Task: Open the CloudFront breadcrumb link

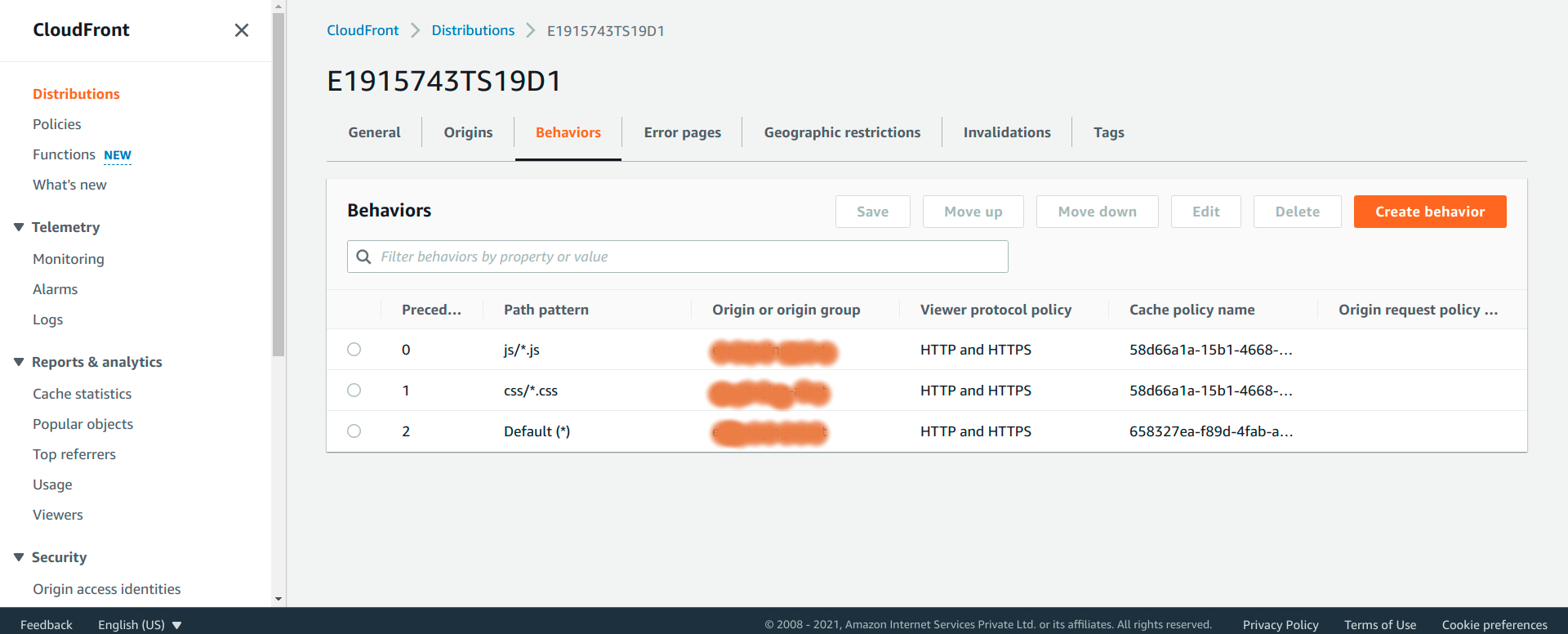Action: [363, 30]
